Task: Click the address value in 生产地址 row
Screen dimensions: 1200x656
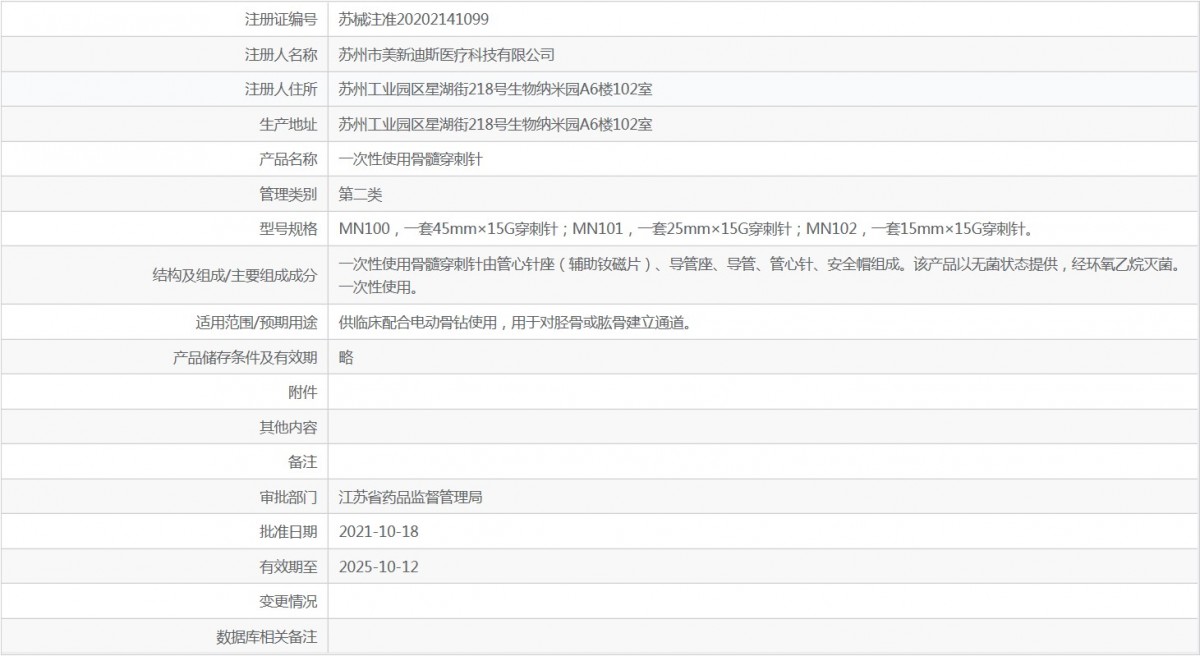Action: [496, 124]
